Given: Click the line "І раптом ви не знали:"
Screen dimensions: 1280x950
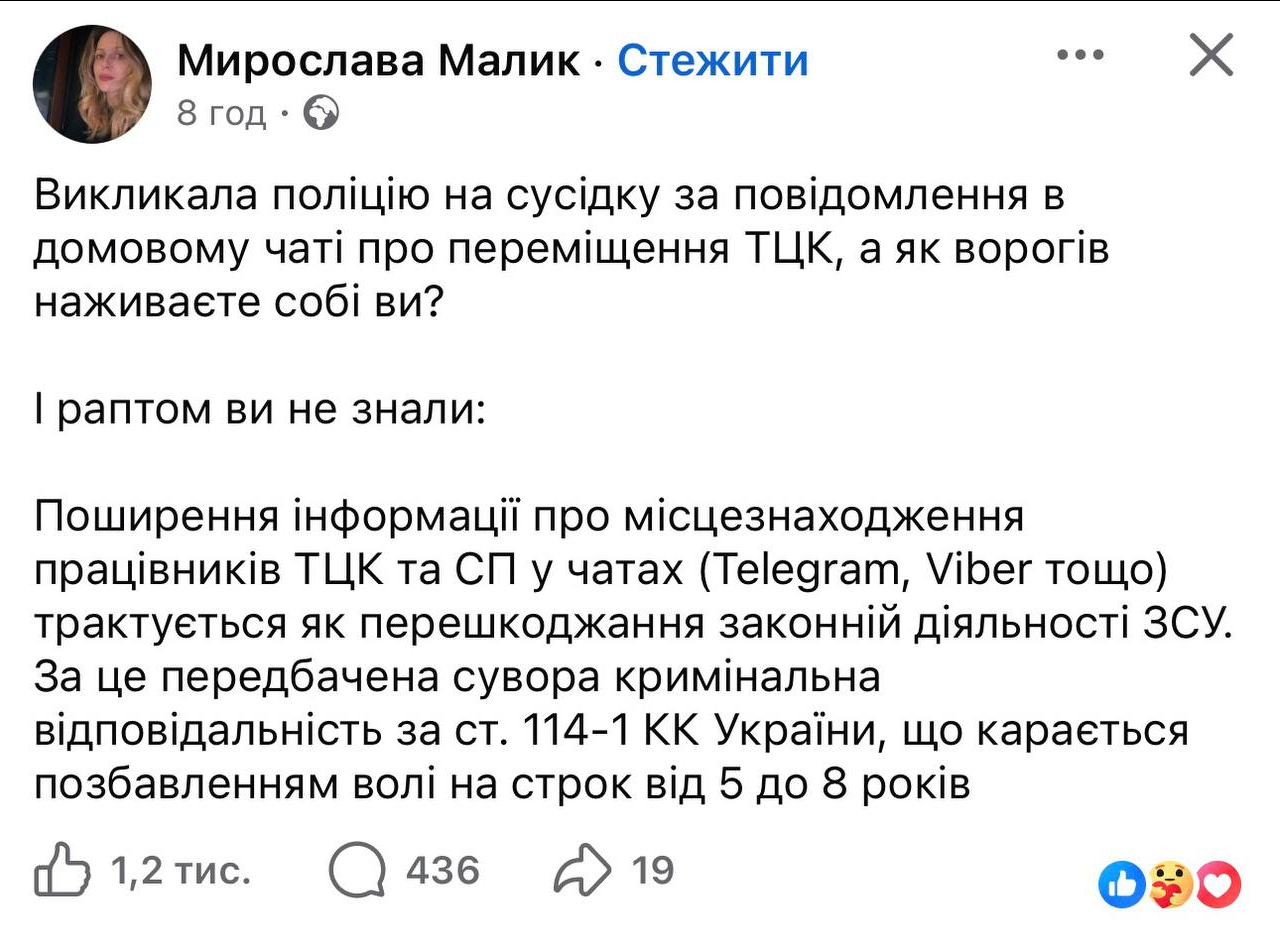Looking at the screenshot, I should (260, 411).
